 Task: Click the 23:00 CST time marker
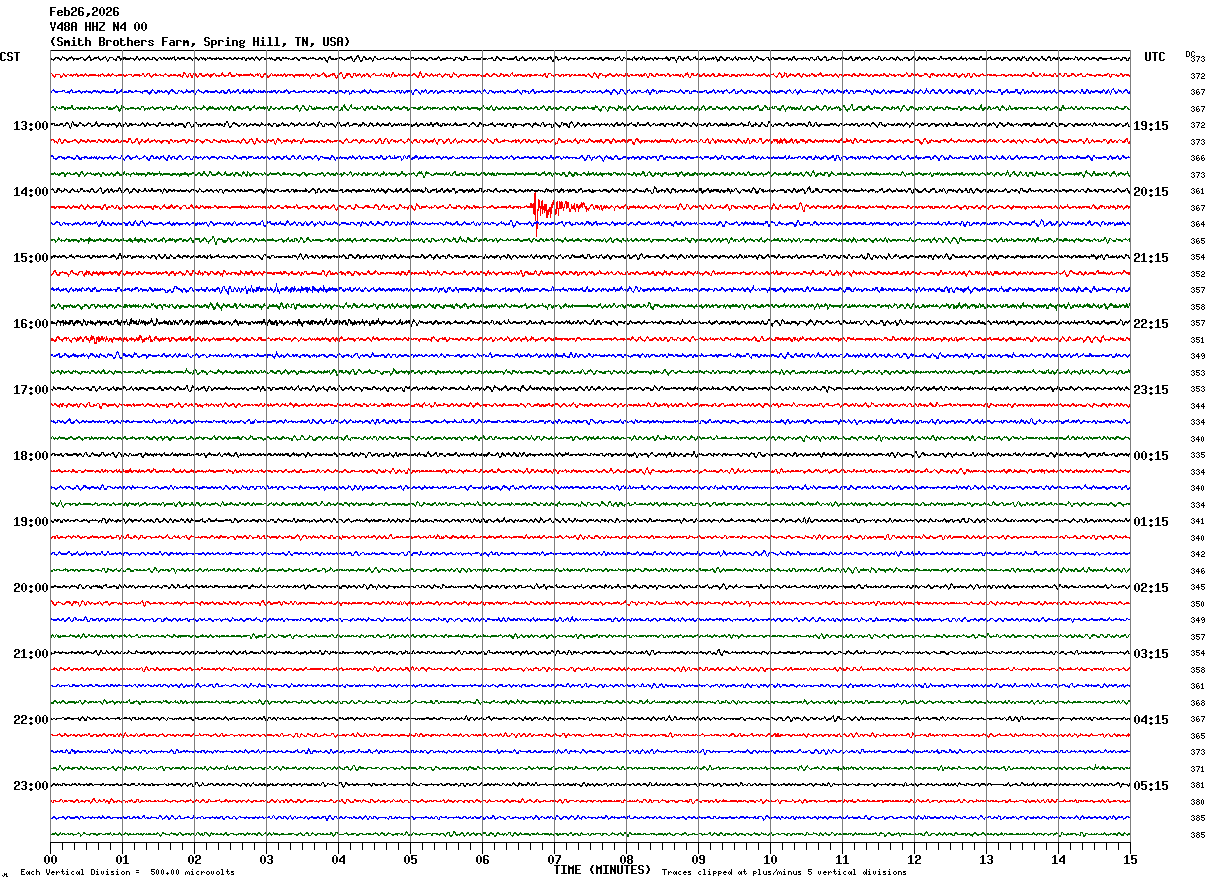pos(30,786)
